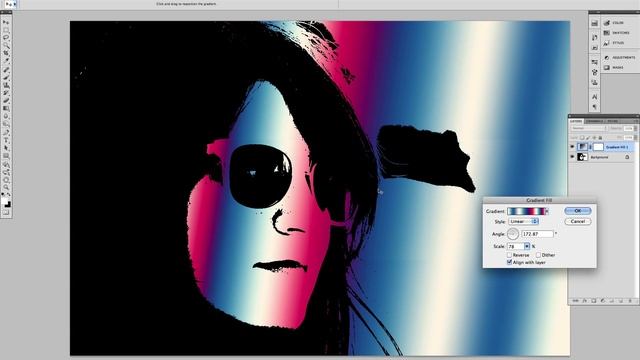This screenshot has height=360, width=640.
Task: Open the tool preset picker in the options bar
Action: (11, 4)
